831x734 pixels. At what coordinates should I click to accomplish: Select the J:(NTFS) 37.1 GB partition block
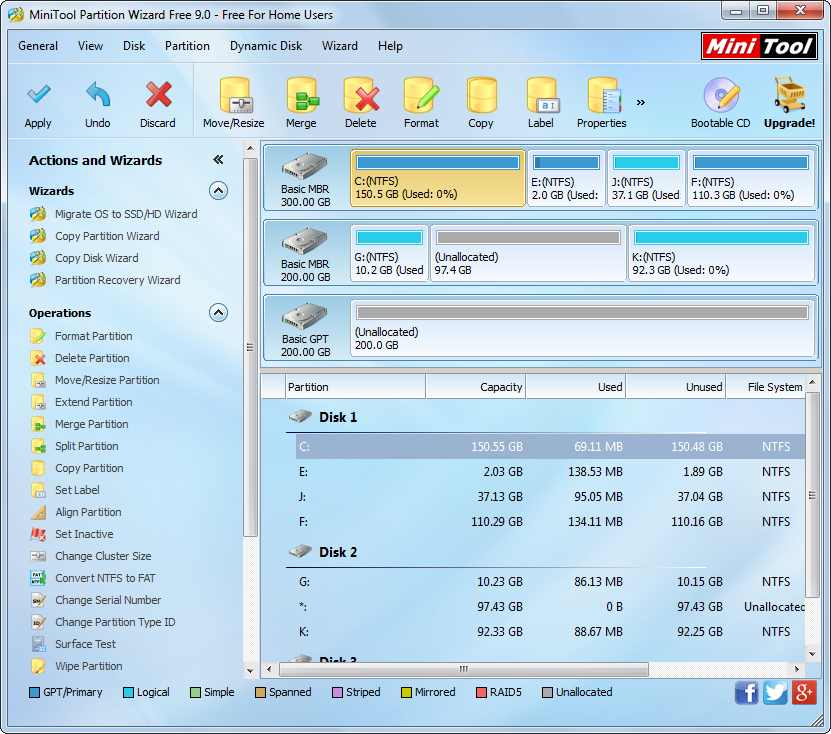point(646,178)
